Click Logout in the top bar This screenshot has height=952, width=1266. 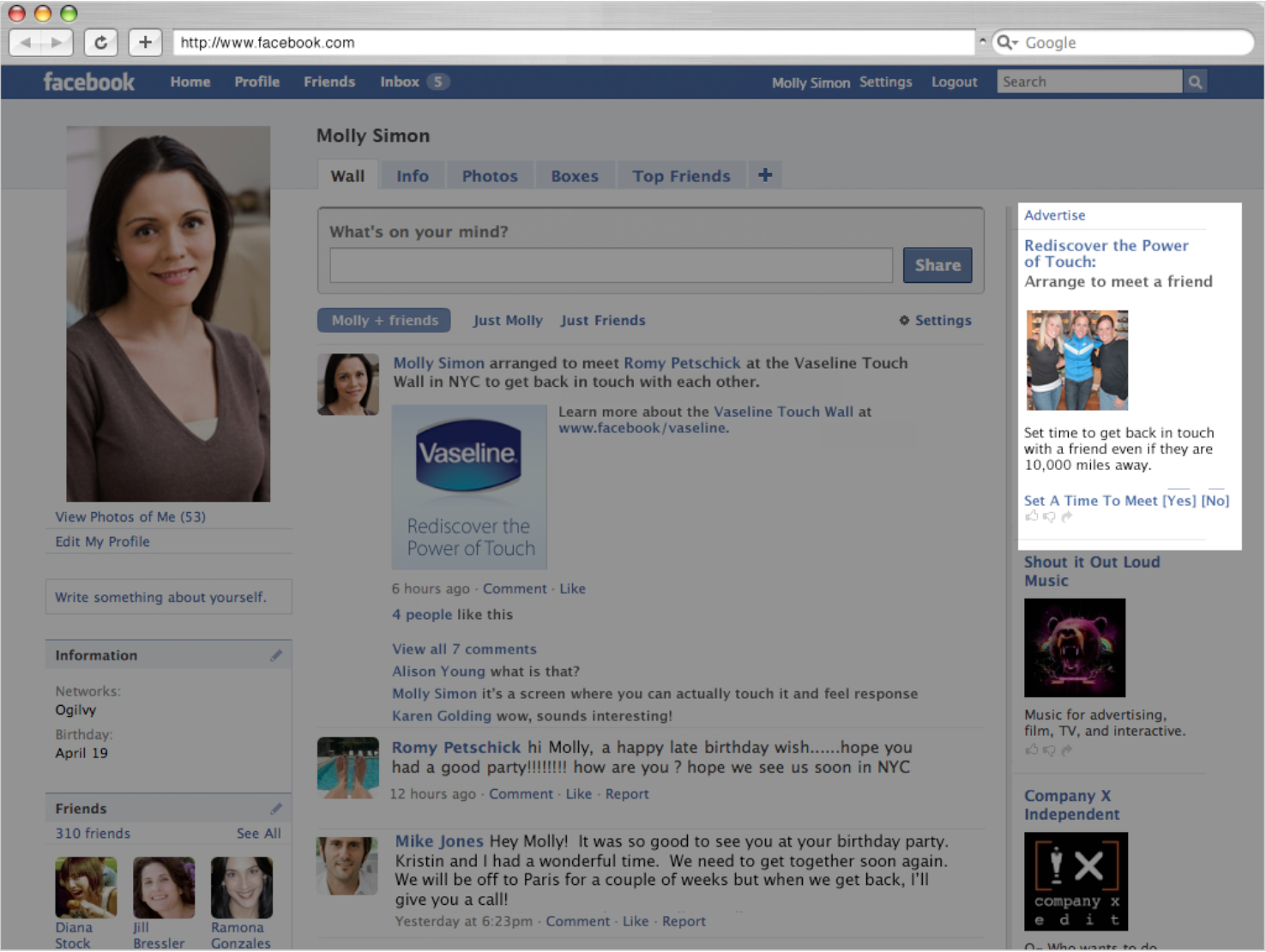pos(955,81)
